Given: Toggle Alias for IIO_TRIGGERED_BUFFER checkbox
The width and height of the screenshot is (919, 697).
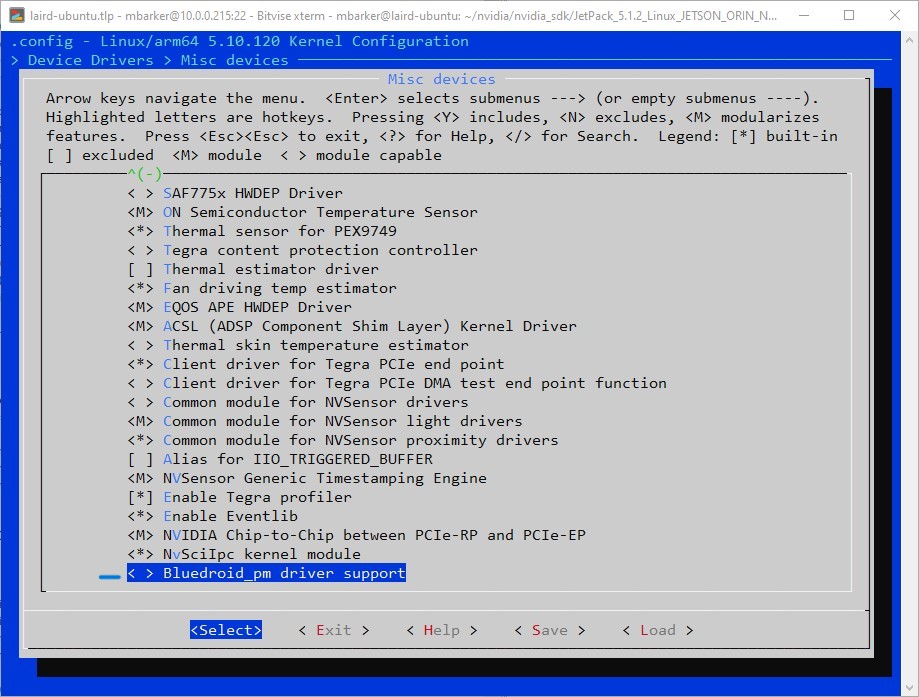Looking at the screenshot, I should click(137, 459).
